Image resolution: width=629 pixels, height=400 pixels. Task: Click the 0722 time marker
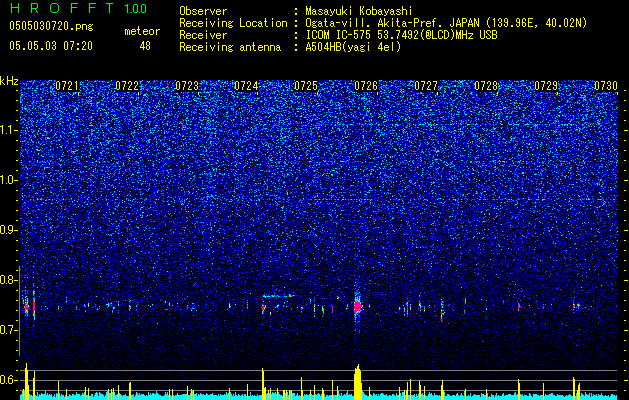coord(127,86)
